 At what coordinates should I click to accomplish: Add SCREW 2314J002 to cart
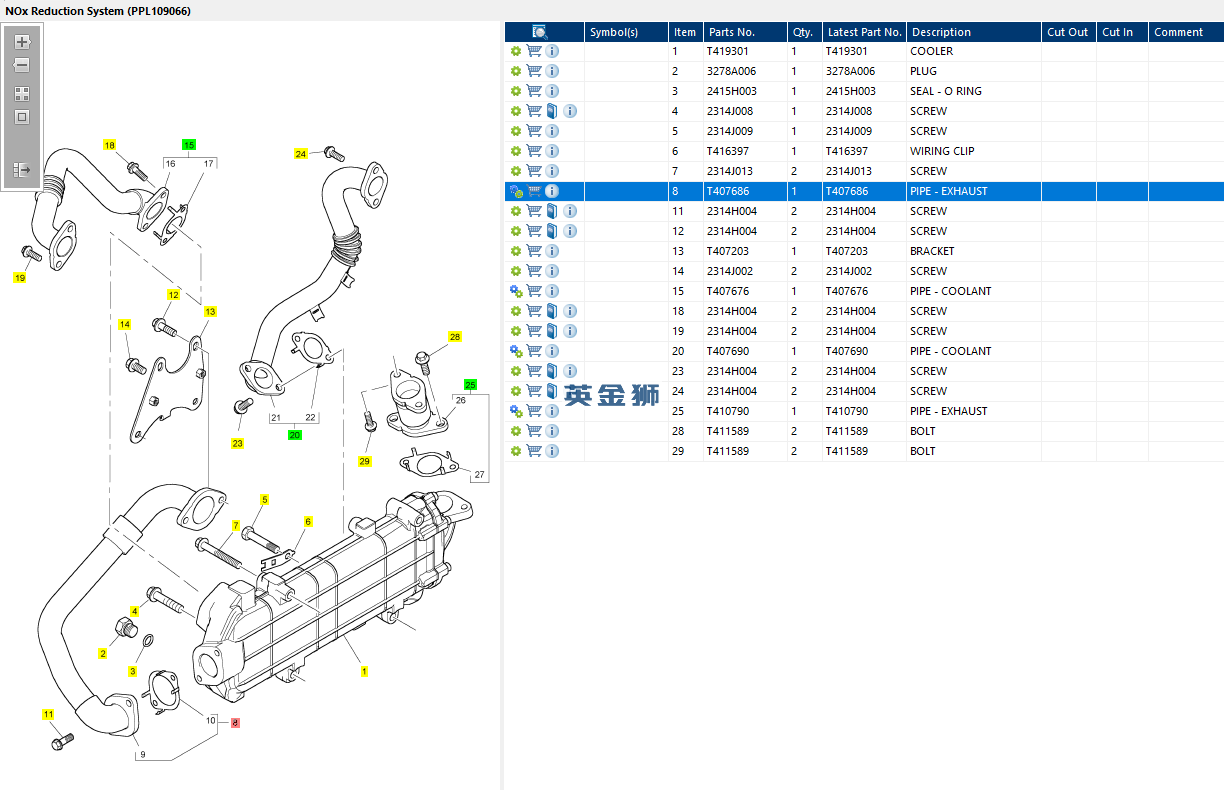pyautogui.click(x=534, y=271)
